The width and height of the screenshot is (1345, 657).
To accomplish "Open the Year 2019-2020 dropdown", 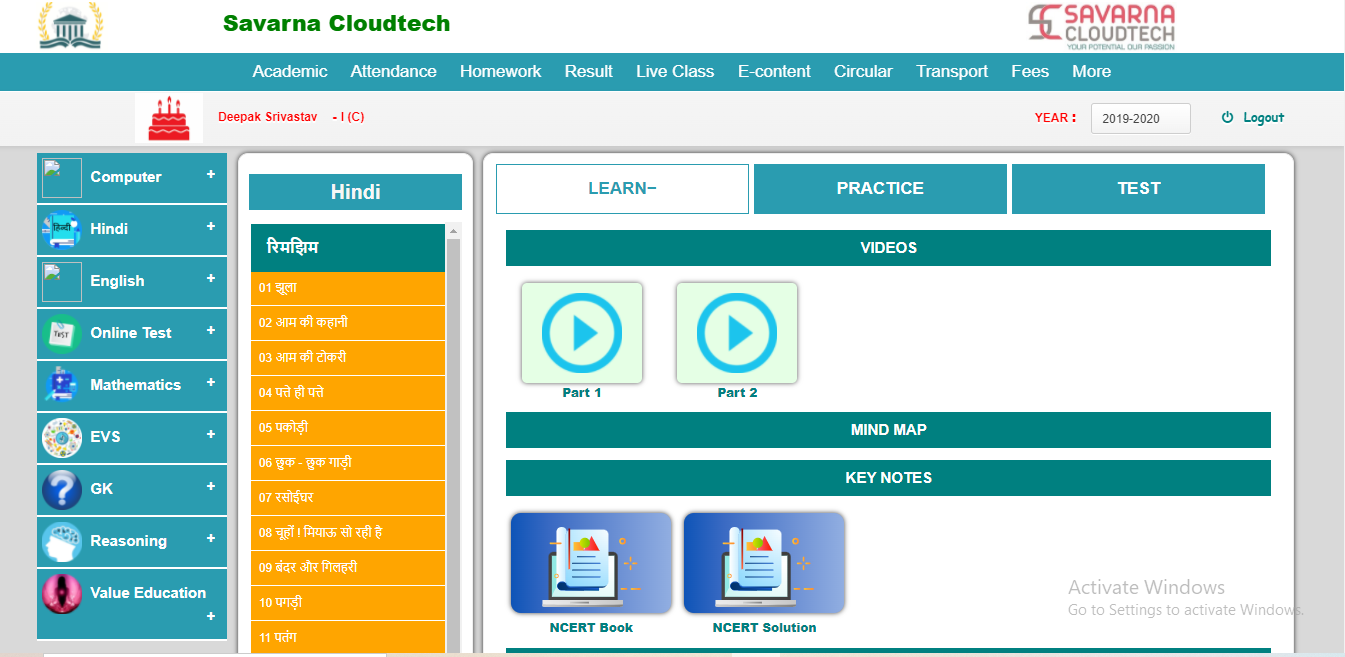I will point(1140,118).
